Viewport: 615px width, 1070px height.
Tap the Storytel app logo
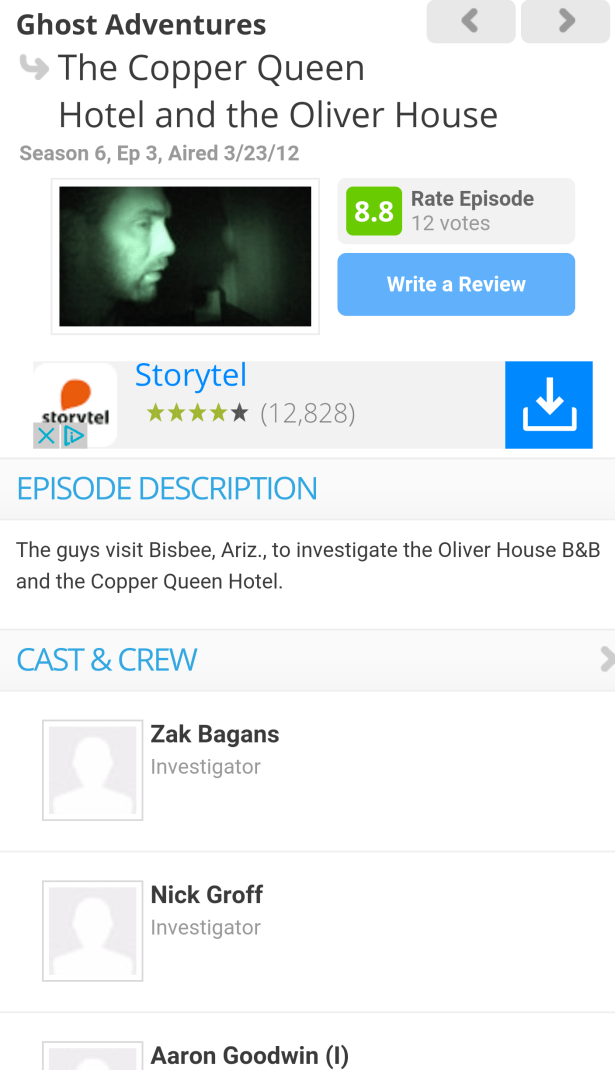pos(75,405)
